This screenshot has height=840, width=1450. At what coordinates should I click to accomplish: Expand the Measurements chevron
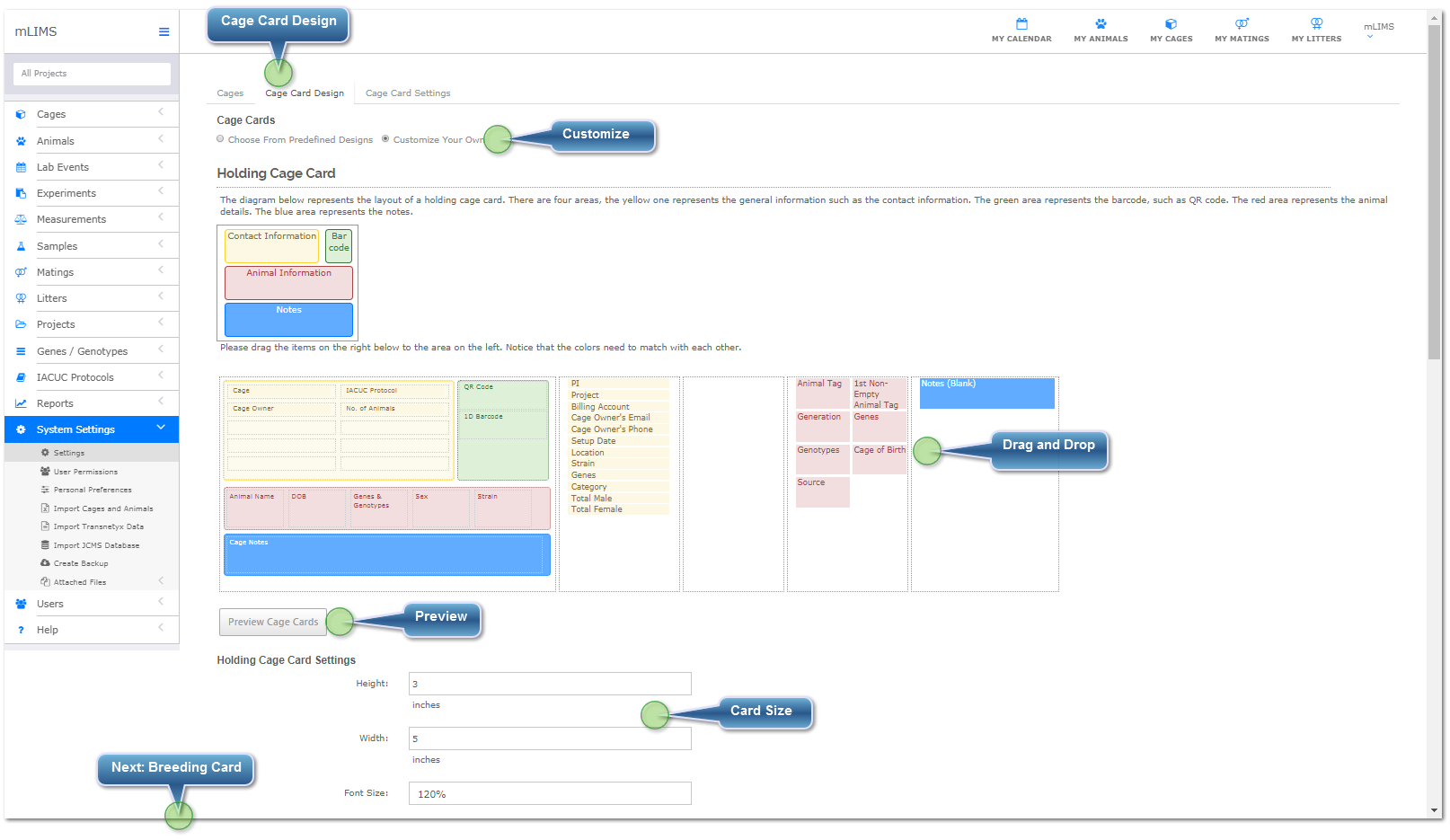161,217
